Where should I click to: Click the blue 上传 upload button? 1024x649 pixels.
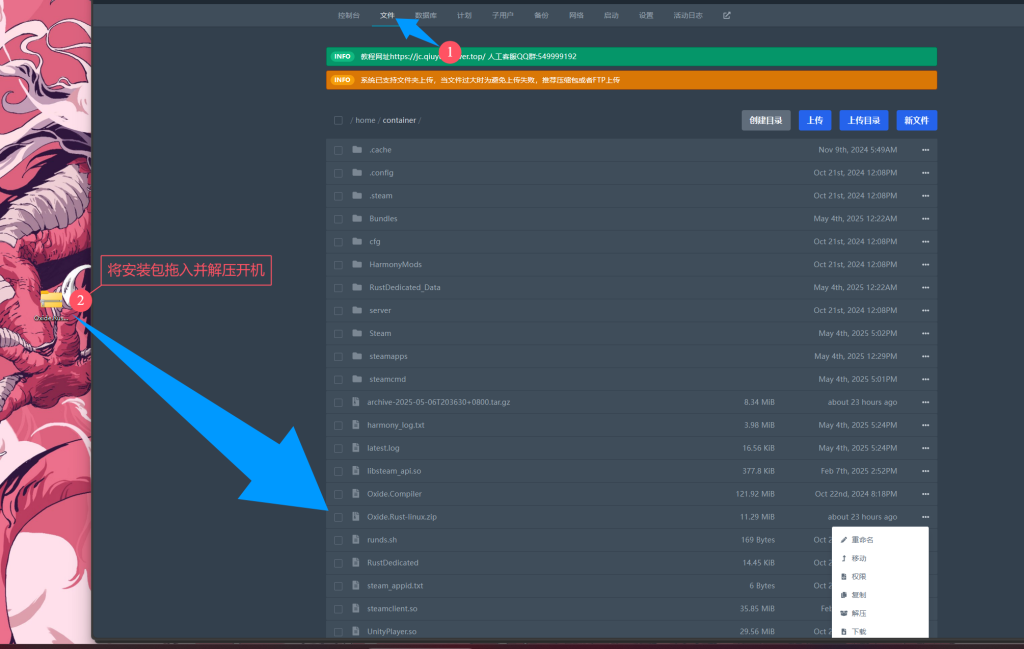pos(815,120)
